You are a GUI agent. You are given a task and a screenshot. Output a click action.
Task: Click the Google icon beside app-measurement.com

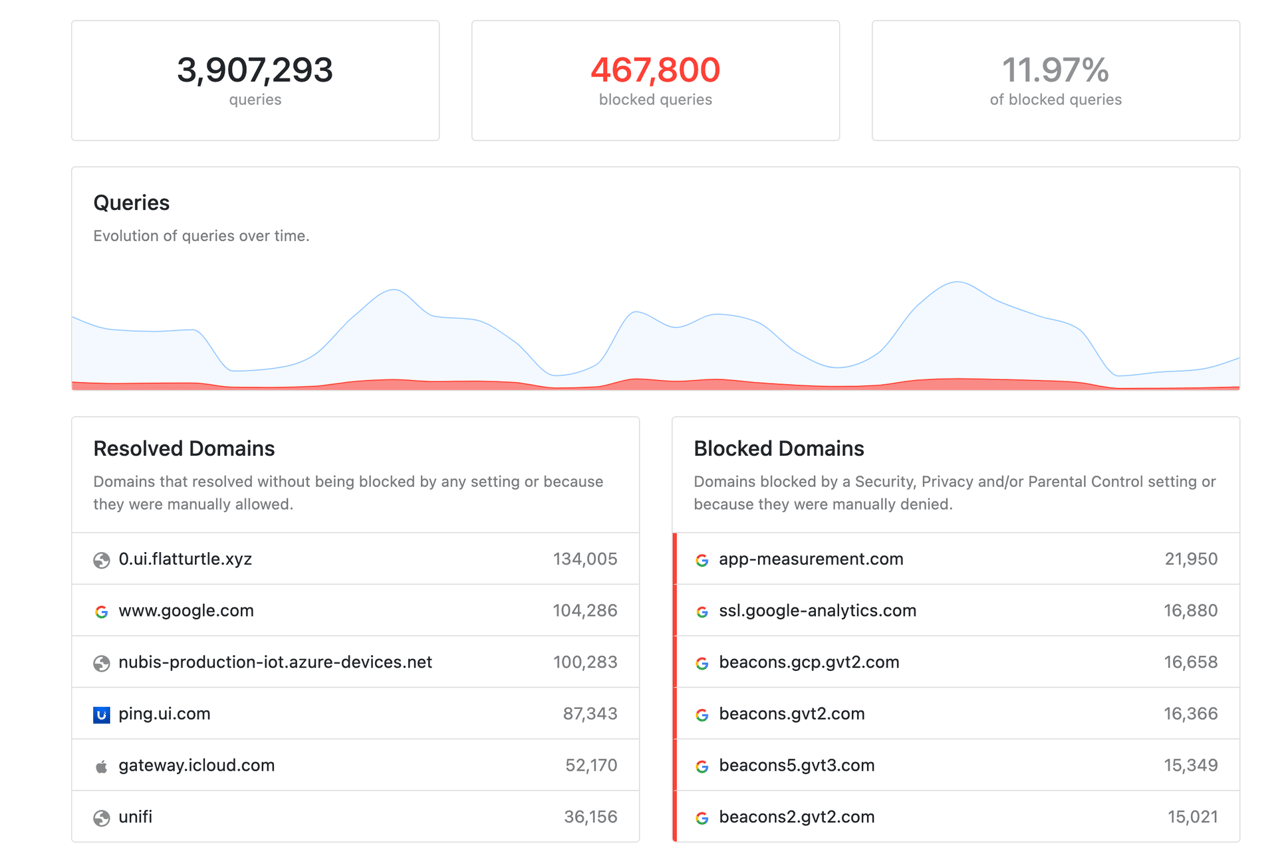tap(702, 560)
